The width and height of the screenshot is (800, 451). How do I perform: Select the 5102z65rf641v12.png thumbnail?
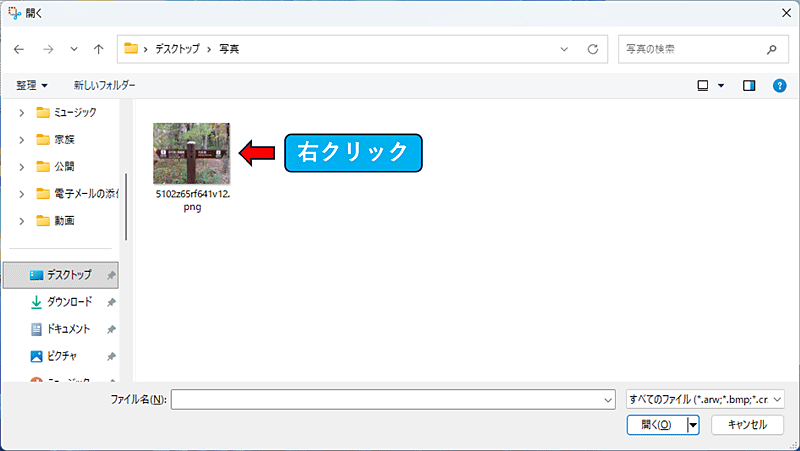[x=191, y=153]
